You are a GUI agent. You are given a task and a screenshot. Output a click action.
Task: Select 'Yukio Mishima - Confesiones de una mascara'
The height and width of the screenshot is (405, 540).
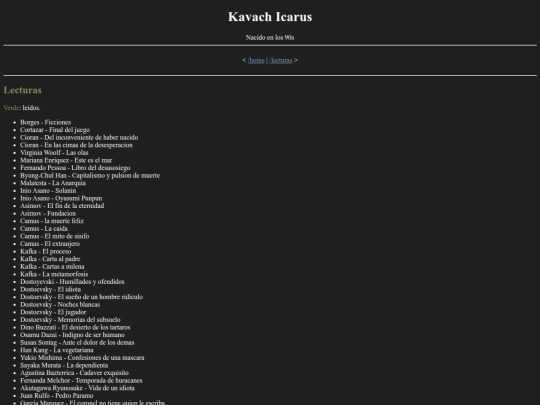tap(82, 357)
